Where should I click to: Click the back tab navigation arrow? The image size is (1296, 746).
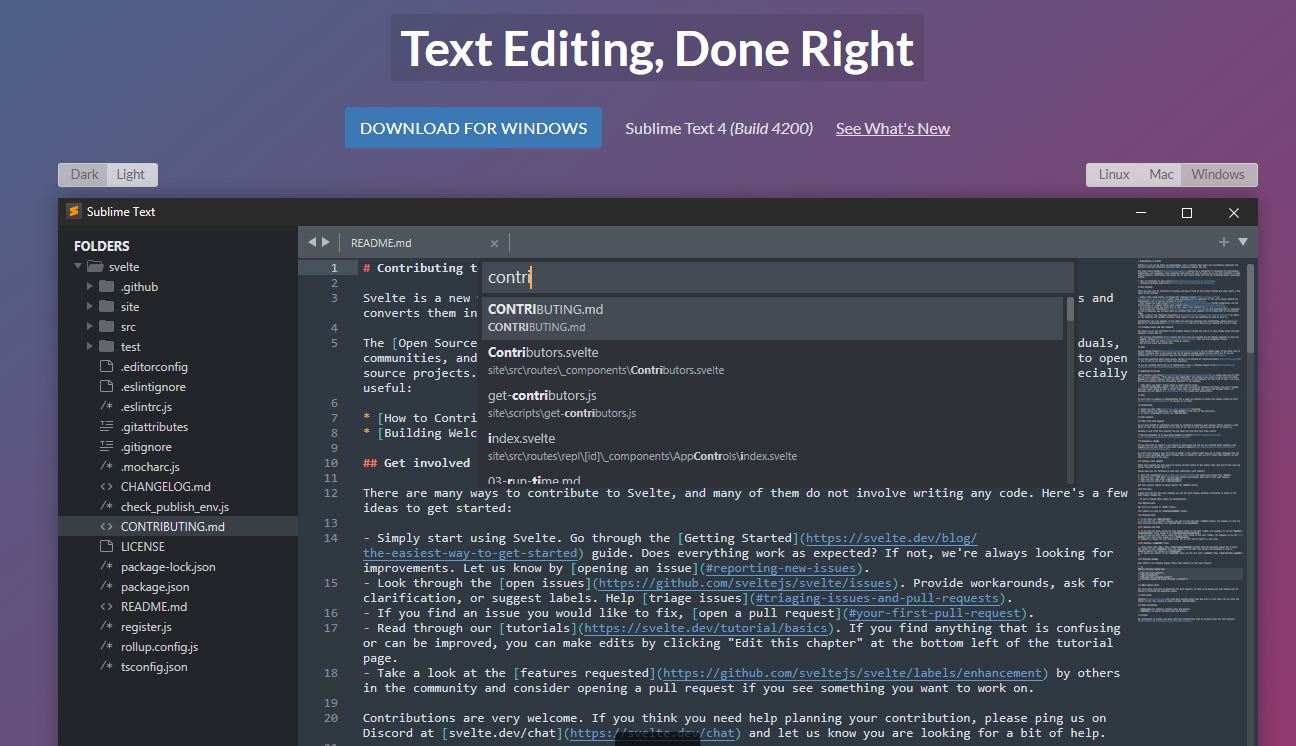311,242
